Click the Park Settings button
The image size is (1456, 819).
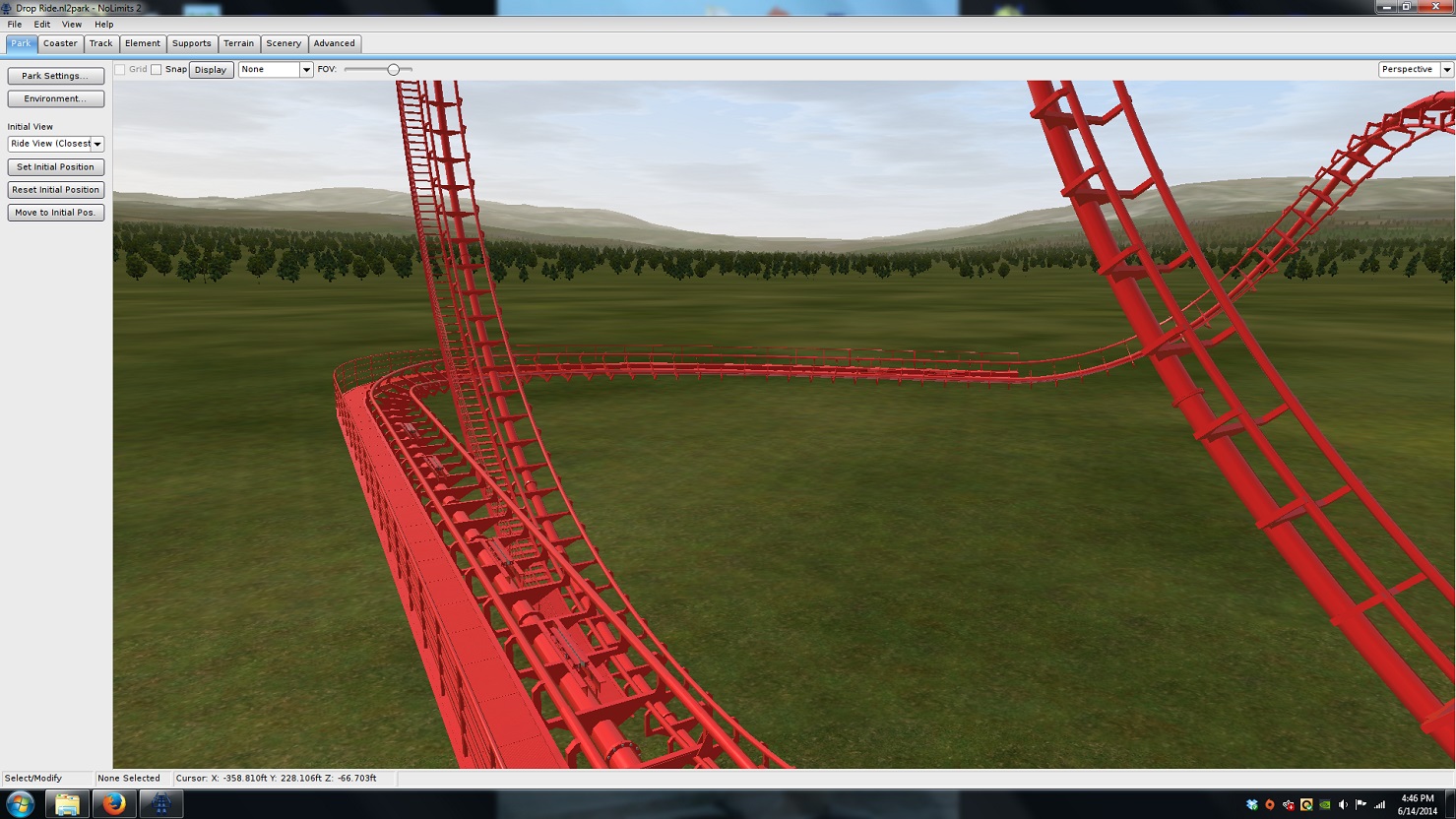[55, 76]
